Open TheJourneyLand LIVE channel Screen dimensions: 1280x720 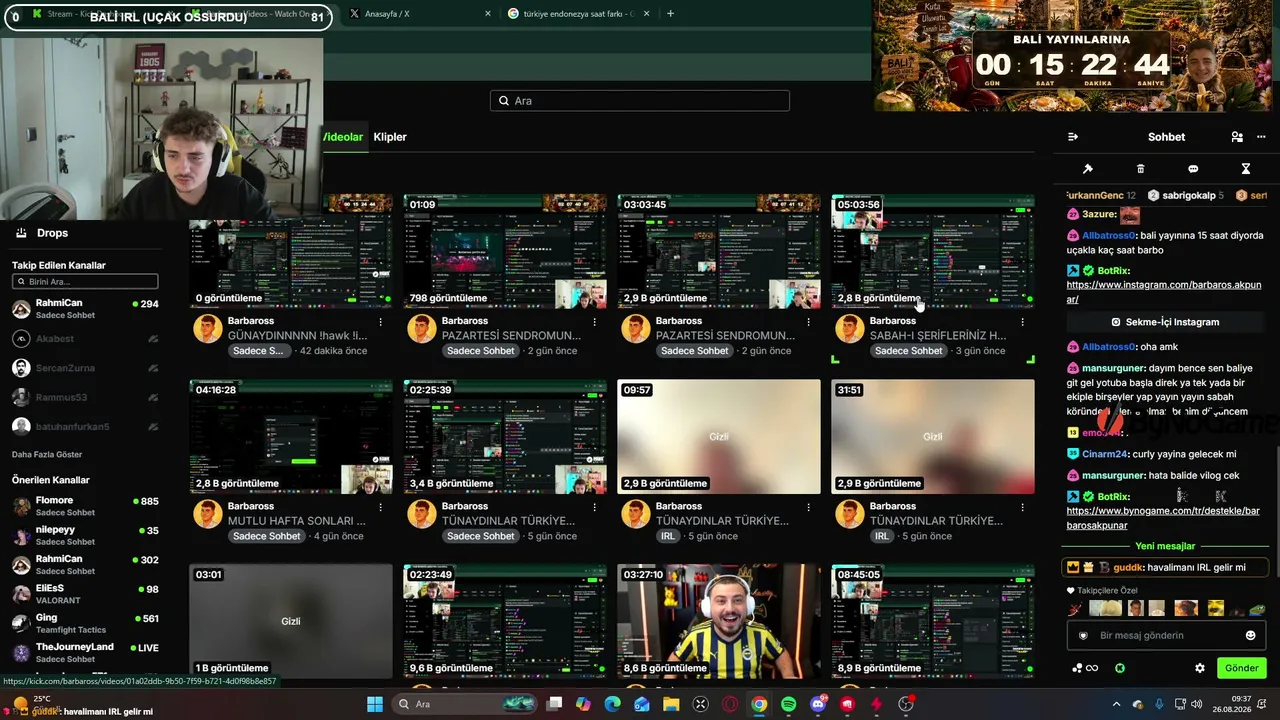click(x=85, y=652)
